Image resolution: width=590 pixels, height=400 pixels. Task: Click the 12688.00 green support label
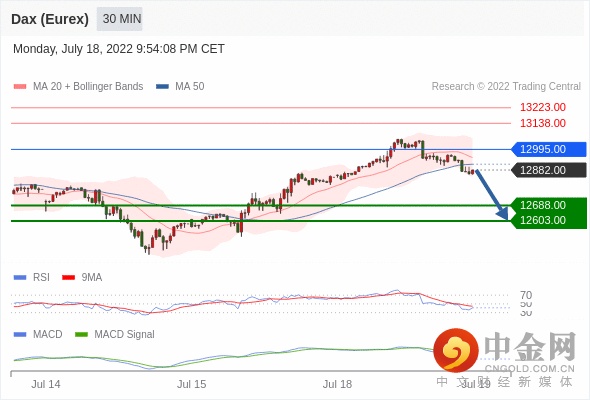tap(543, 205)
